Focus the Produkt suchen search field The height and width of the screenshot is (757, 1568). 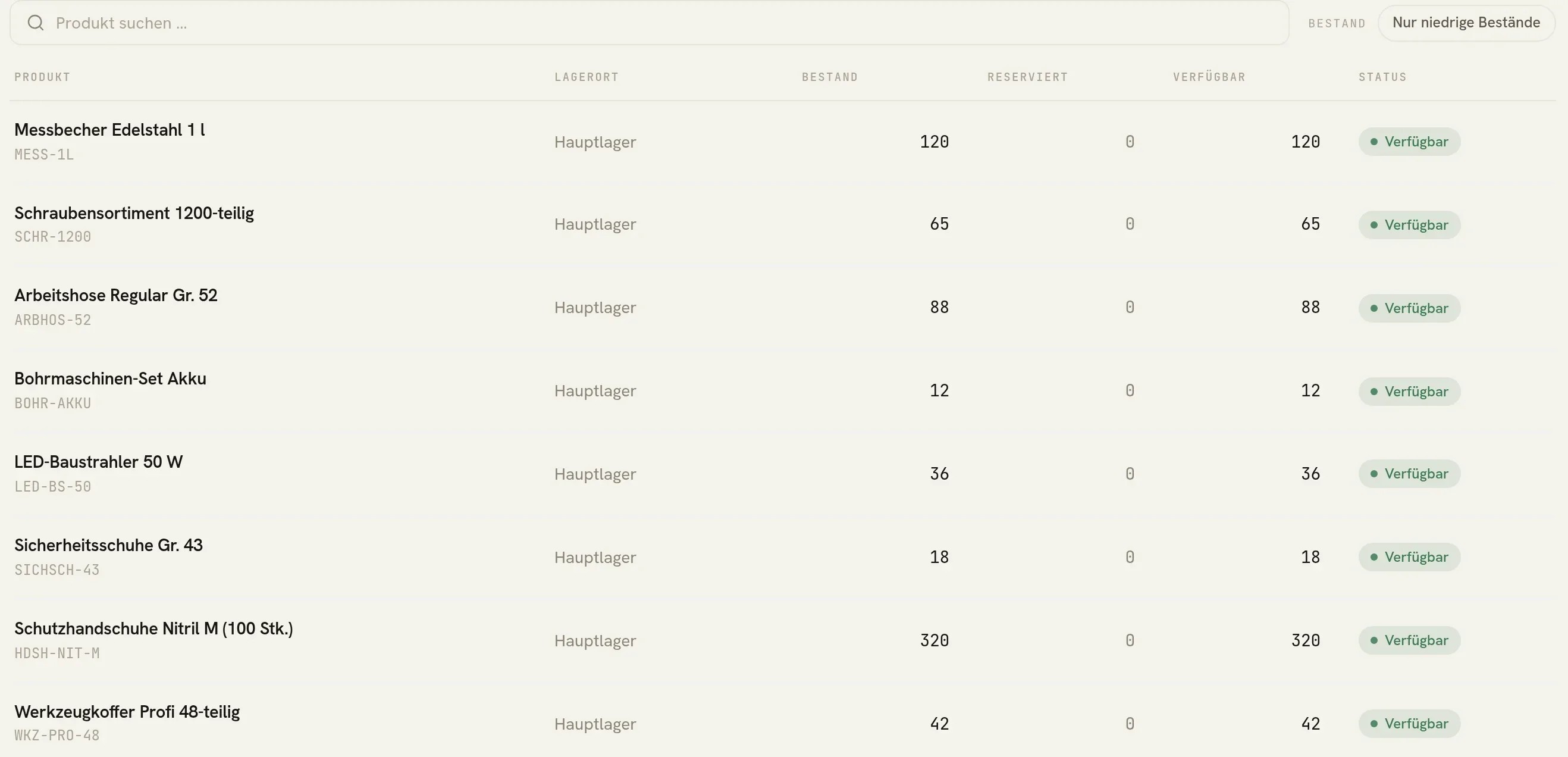(x=650, y=23)
